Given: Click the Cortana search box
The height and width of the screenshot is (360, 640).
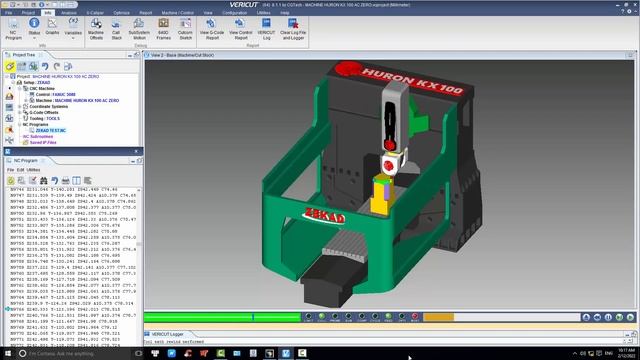Looking at the screenshot, I should pos(76,353).
